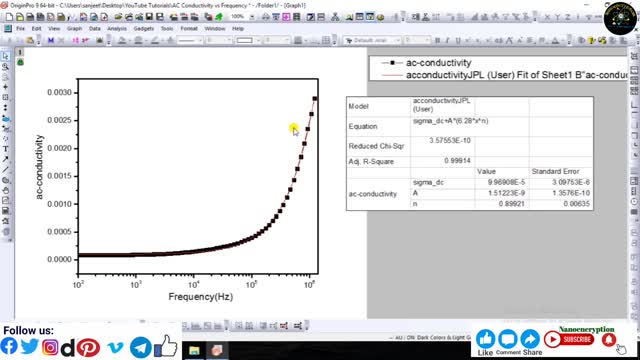Select the Pointer tool
Viewport: 640px width, 360px height.
pos(6,56)
